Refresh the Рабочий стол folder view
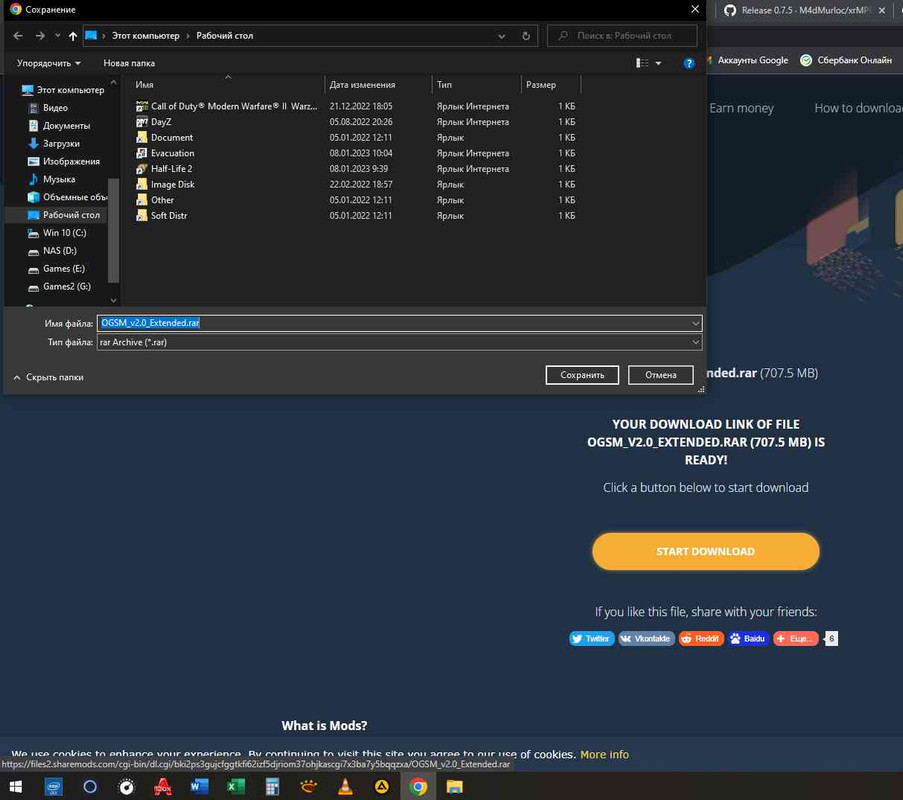This screenshot has height=800, width=903. pos(526,36)
